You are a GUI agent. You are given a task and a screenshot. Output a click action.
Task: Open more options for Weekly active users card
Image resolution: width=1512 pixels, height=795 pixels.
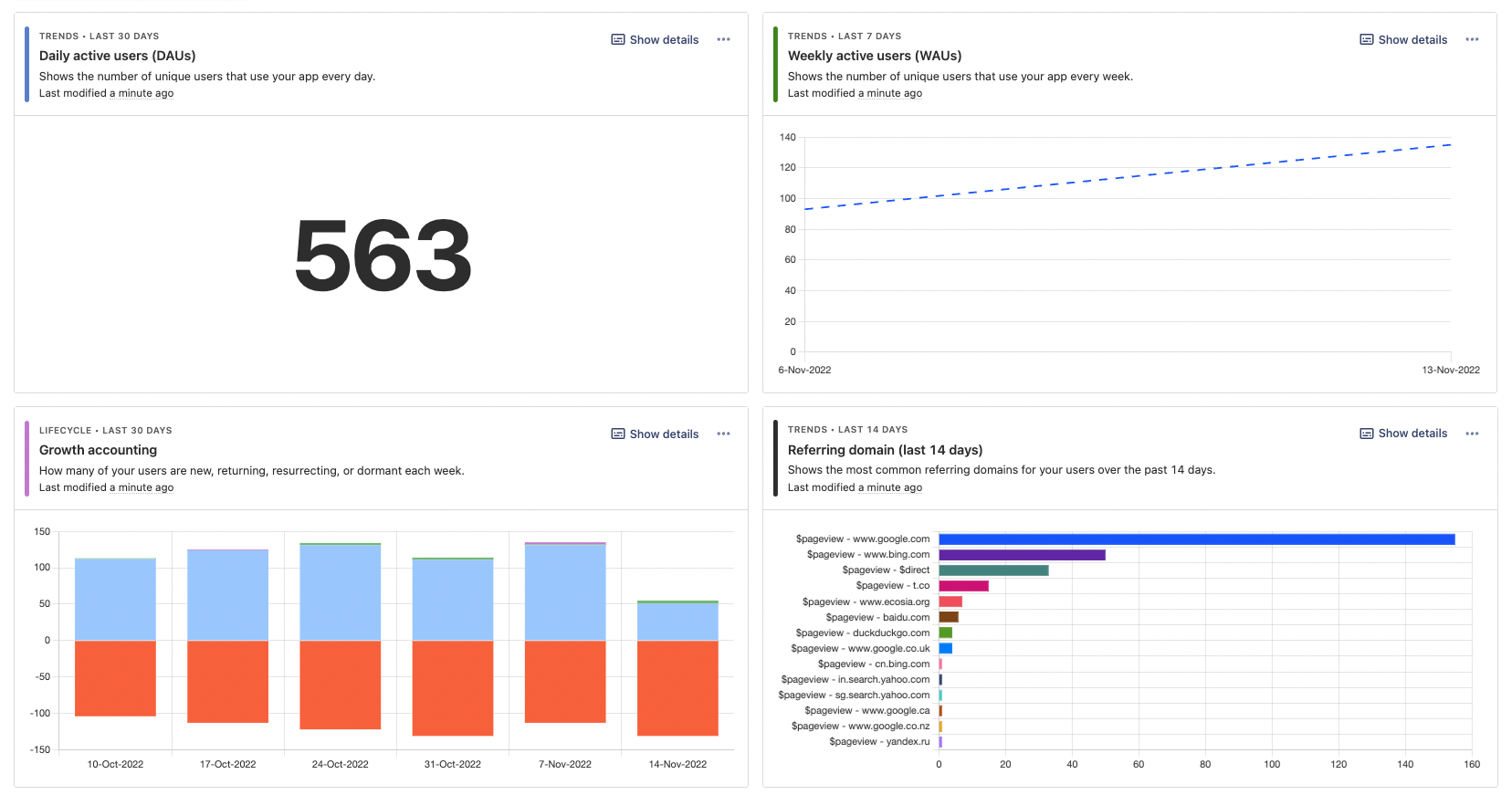pyautogui.click(x=1472, y=39)
